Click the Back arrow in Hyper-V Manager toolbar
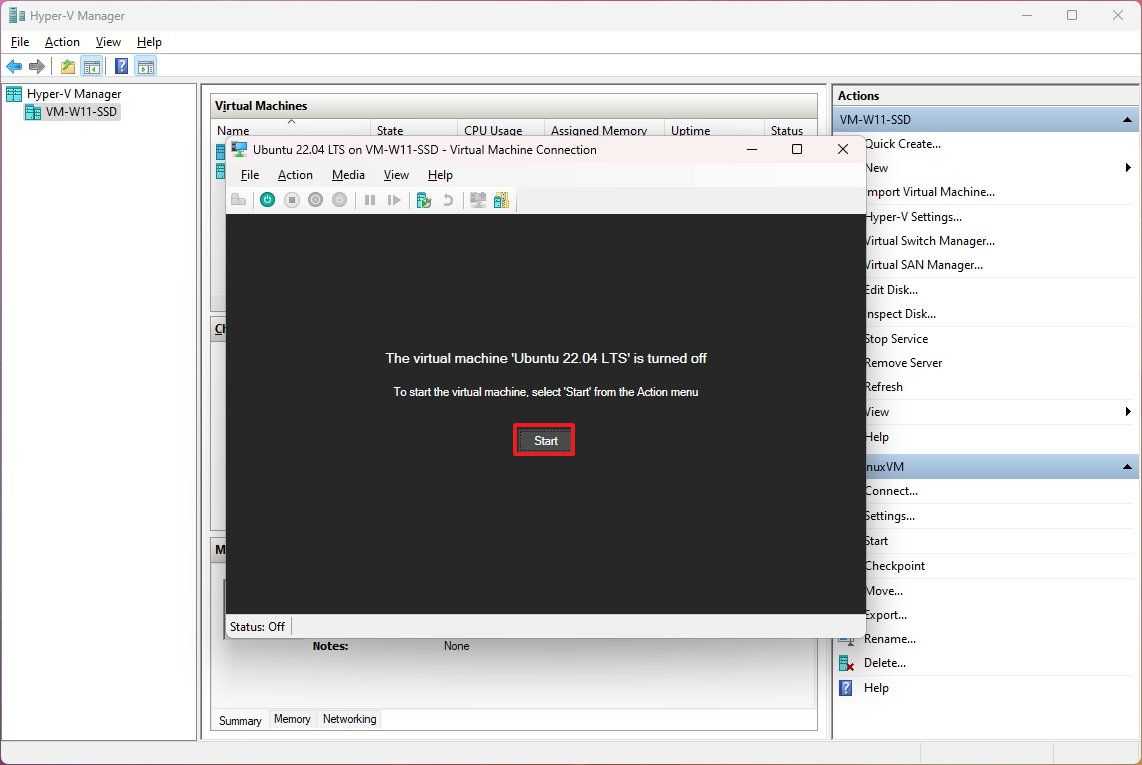Screen dimensions: 1142x765 (x=14, y=67)
